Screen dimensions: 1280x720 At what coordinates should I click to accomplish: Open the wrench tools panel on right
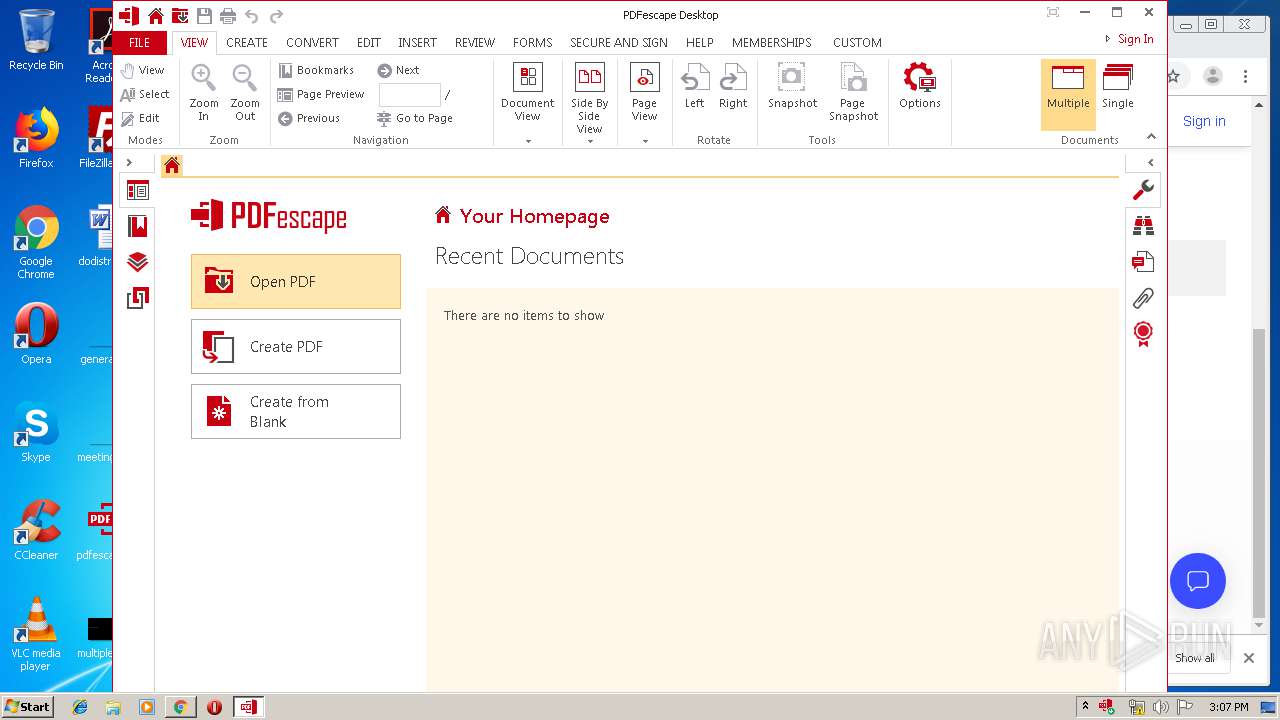pyautogui.click(x=1143, y=190)
